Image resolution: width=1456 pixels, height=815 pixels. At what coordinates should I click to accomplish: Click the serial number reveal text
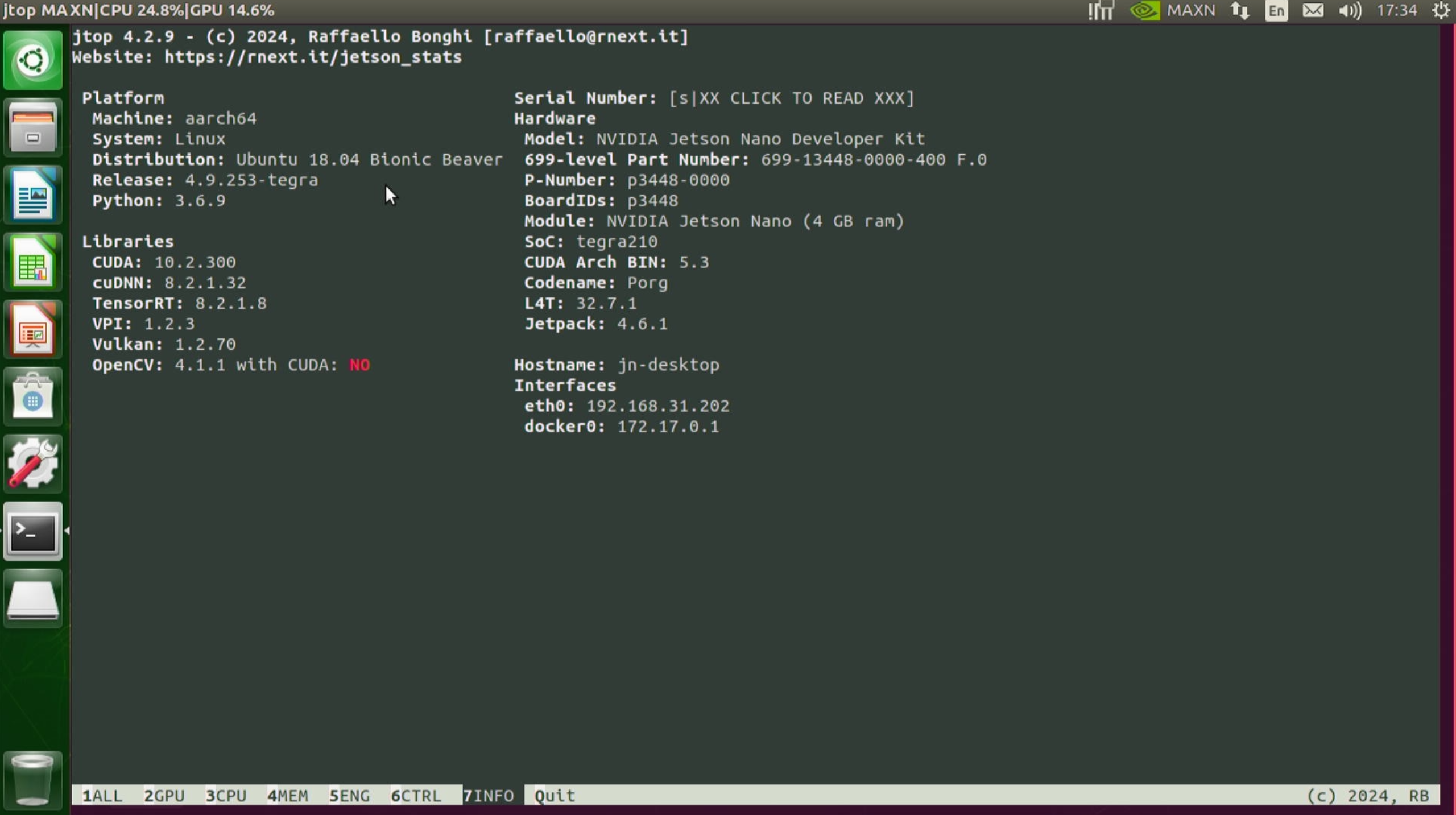pyautogui.click(x=791, y=98)
